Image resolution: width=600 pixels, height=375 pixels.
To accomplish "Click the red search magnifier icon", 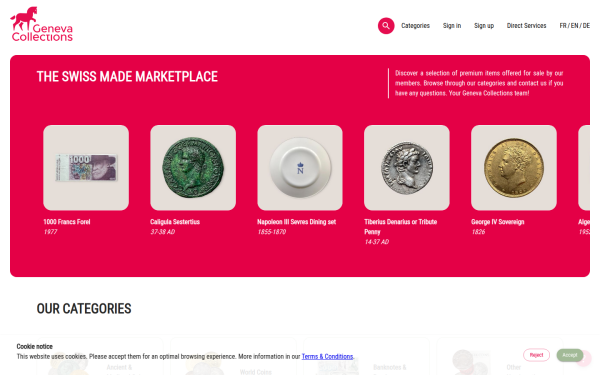I will [x=386, y=26].
